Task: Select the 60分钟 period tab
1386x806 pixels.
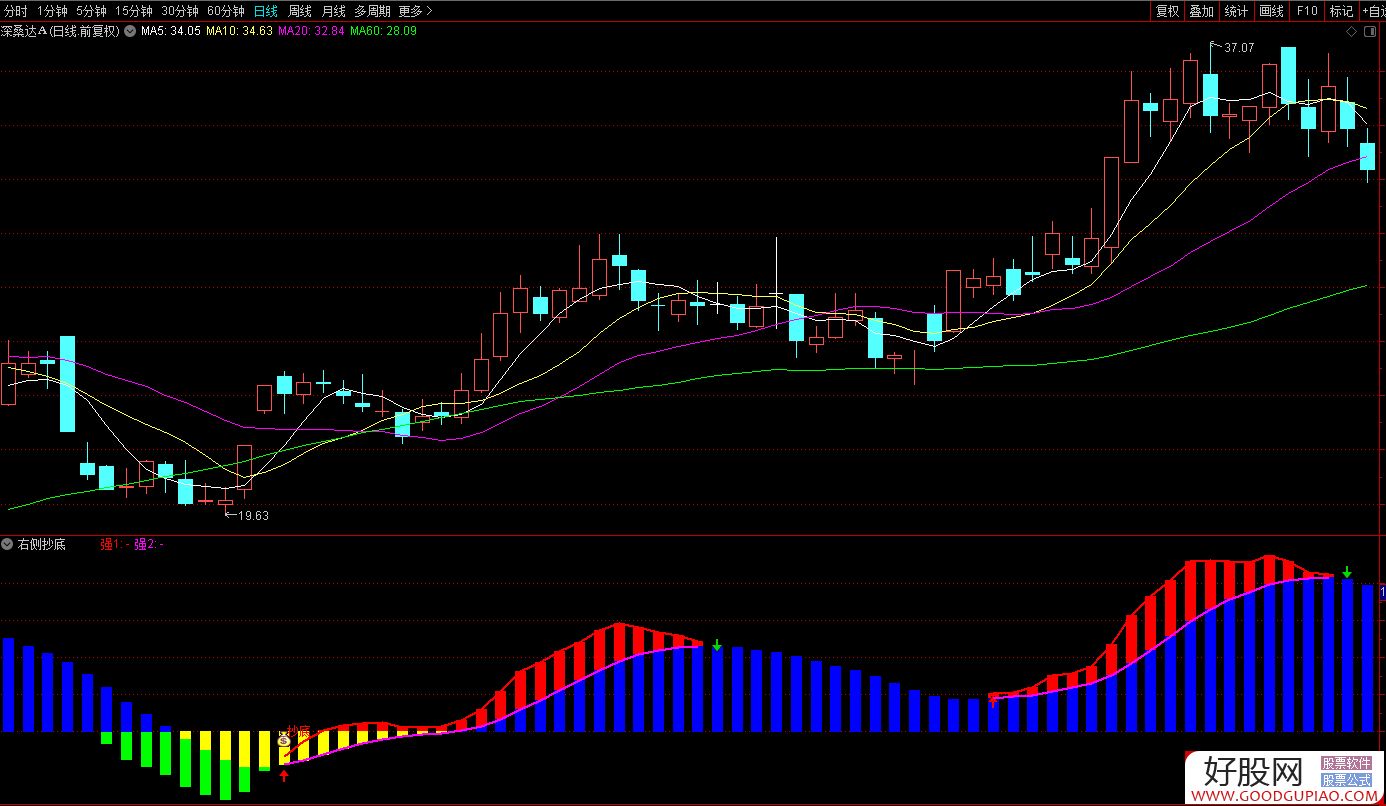Action: [226, 11]
